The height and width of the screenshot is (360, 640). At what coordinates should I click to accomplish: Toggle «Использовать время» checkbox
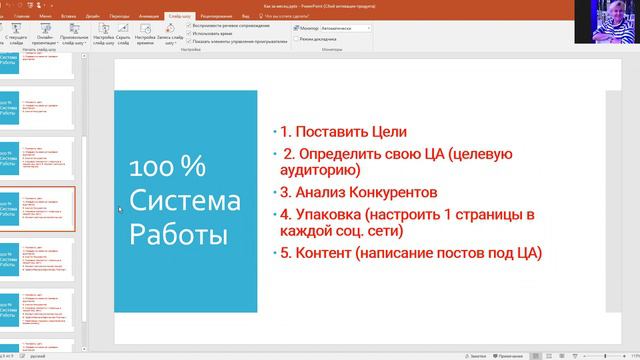[189, 33]
